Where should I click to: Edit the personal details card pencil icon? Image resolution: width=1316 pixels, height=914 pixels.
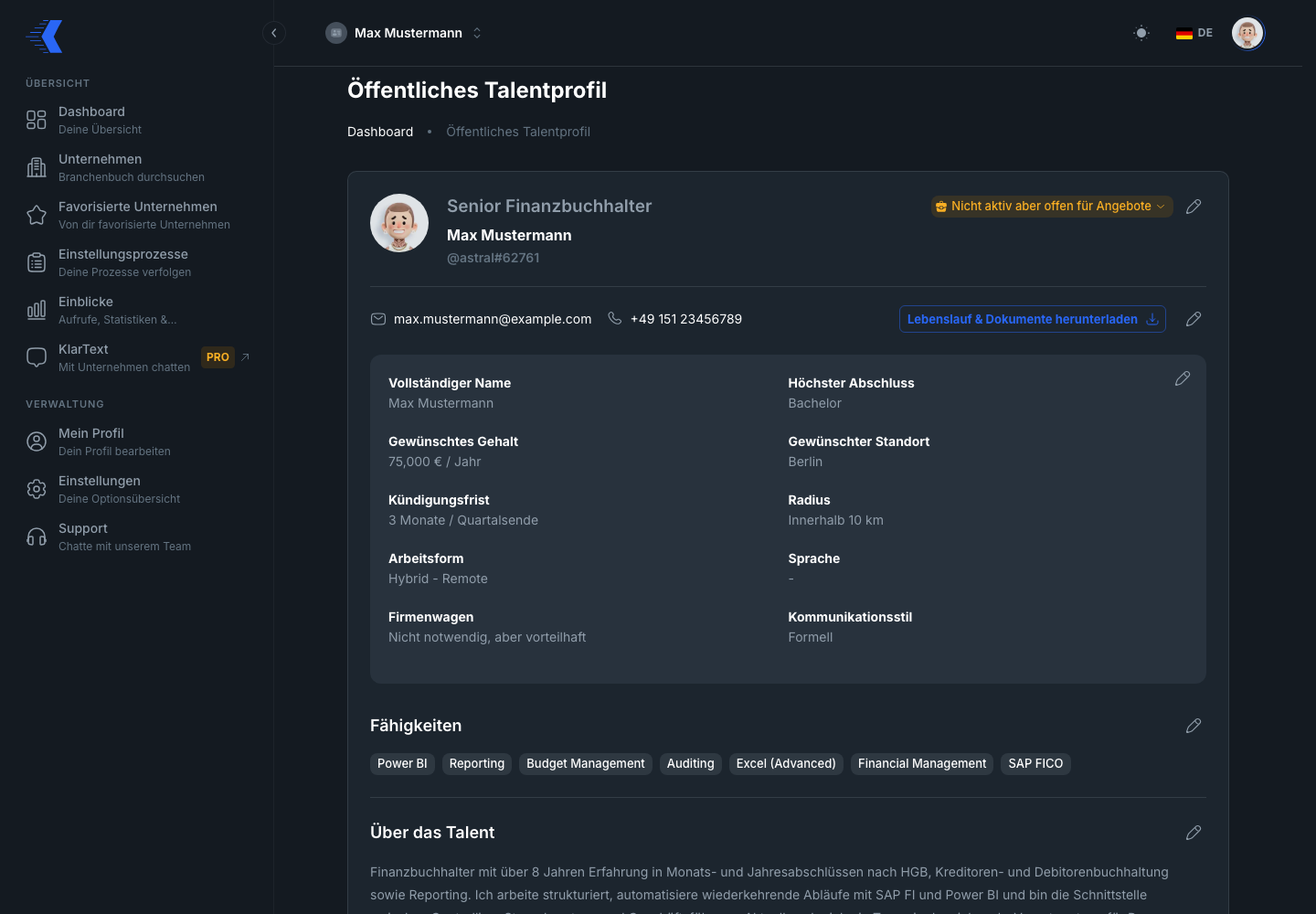click(x=1183, y=378)
